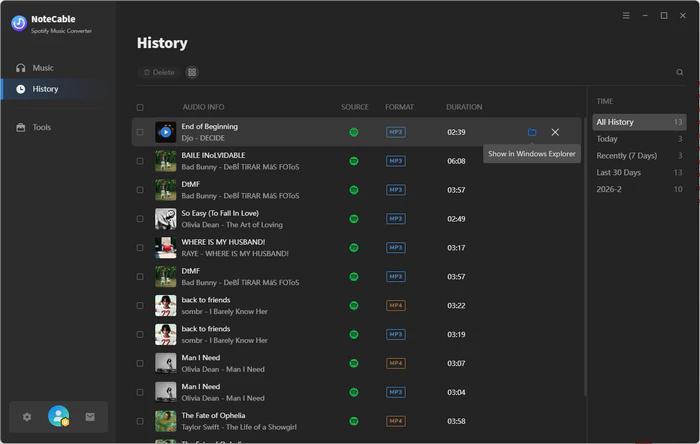
Task: Filter by Recently (7 Days)
Action: coord(639,156)
